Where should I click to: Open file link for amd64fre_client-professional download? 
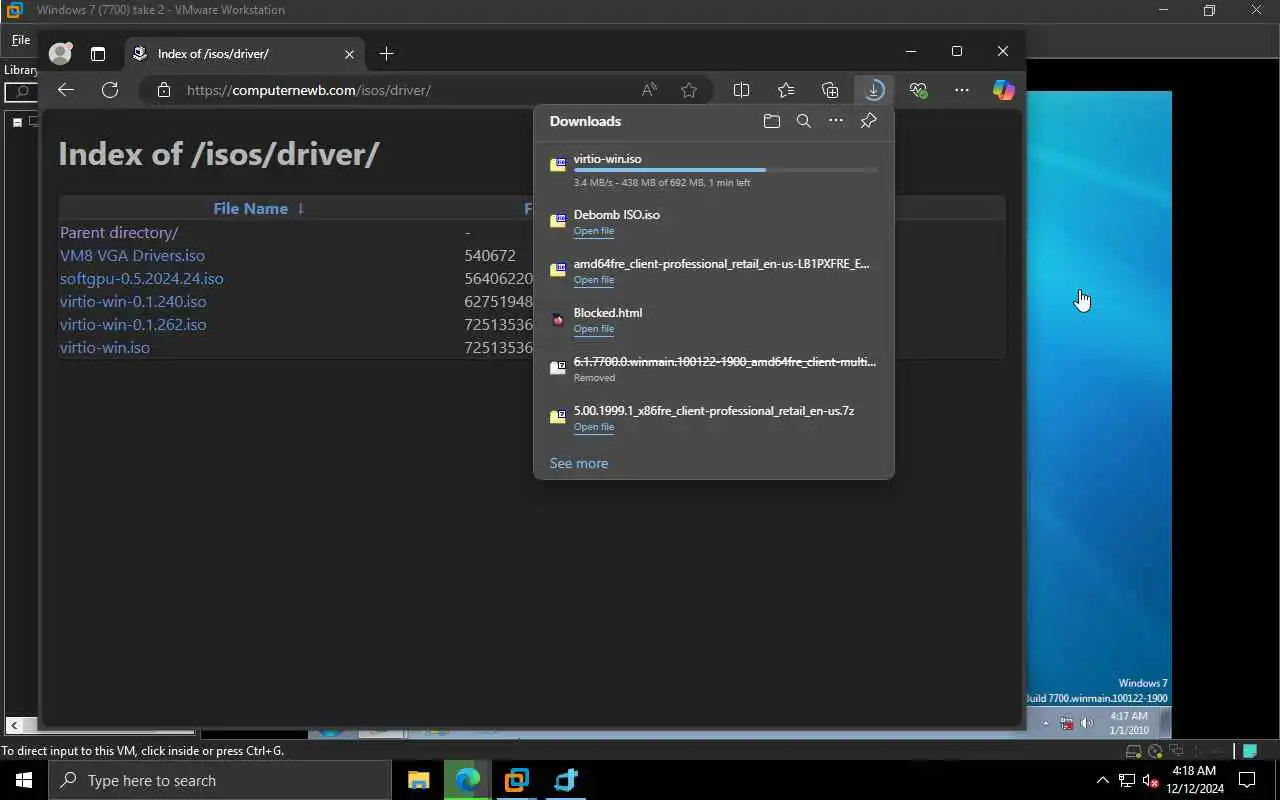click(x=594, y=280)
